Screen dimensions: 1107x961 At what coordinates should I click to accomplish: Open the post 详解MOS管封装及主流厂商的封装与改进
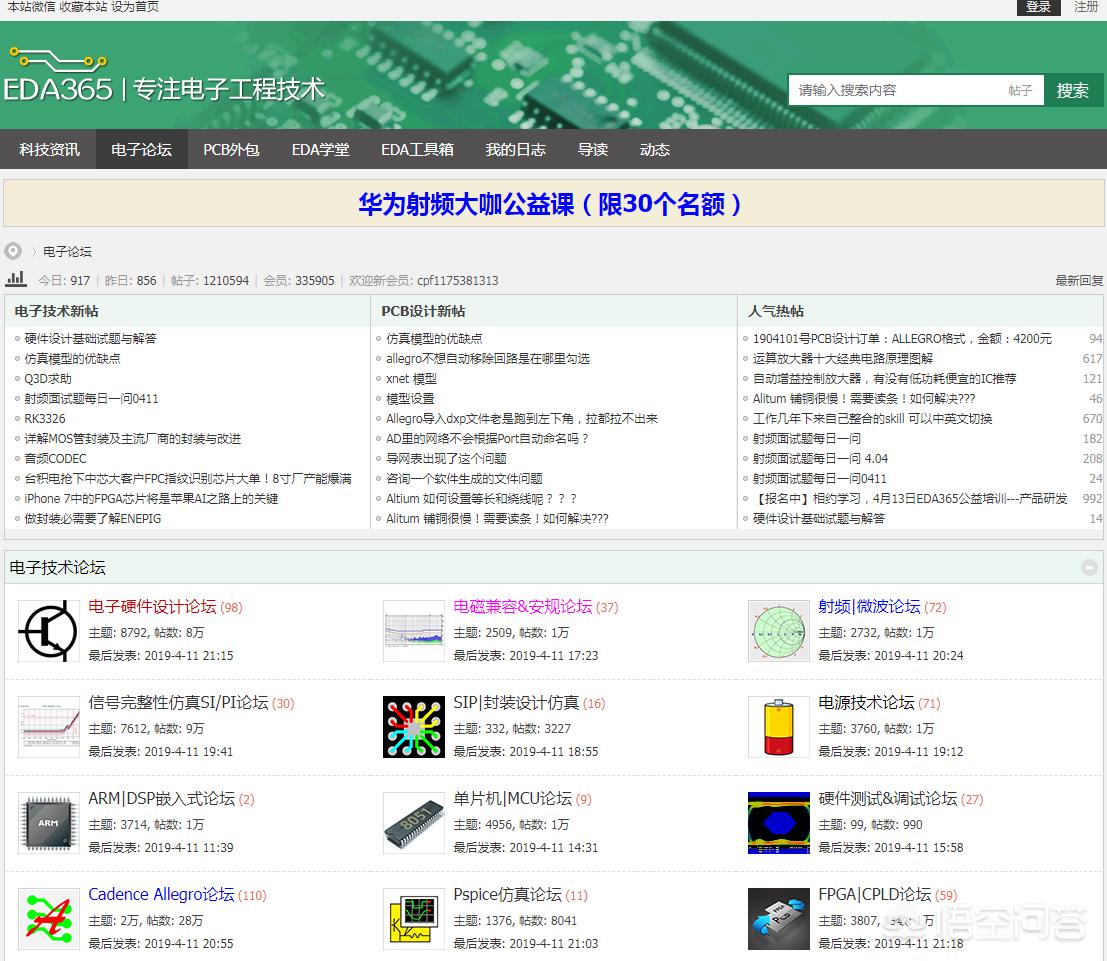point(133,438)
